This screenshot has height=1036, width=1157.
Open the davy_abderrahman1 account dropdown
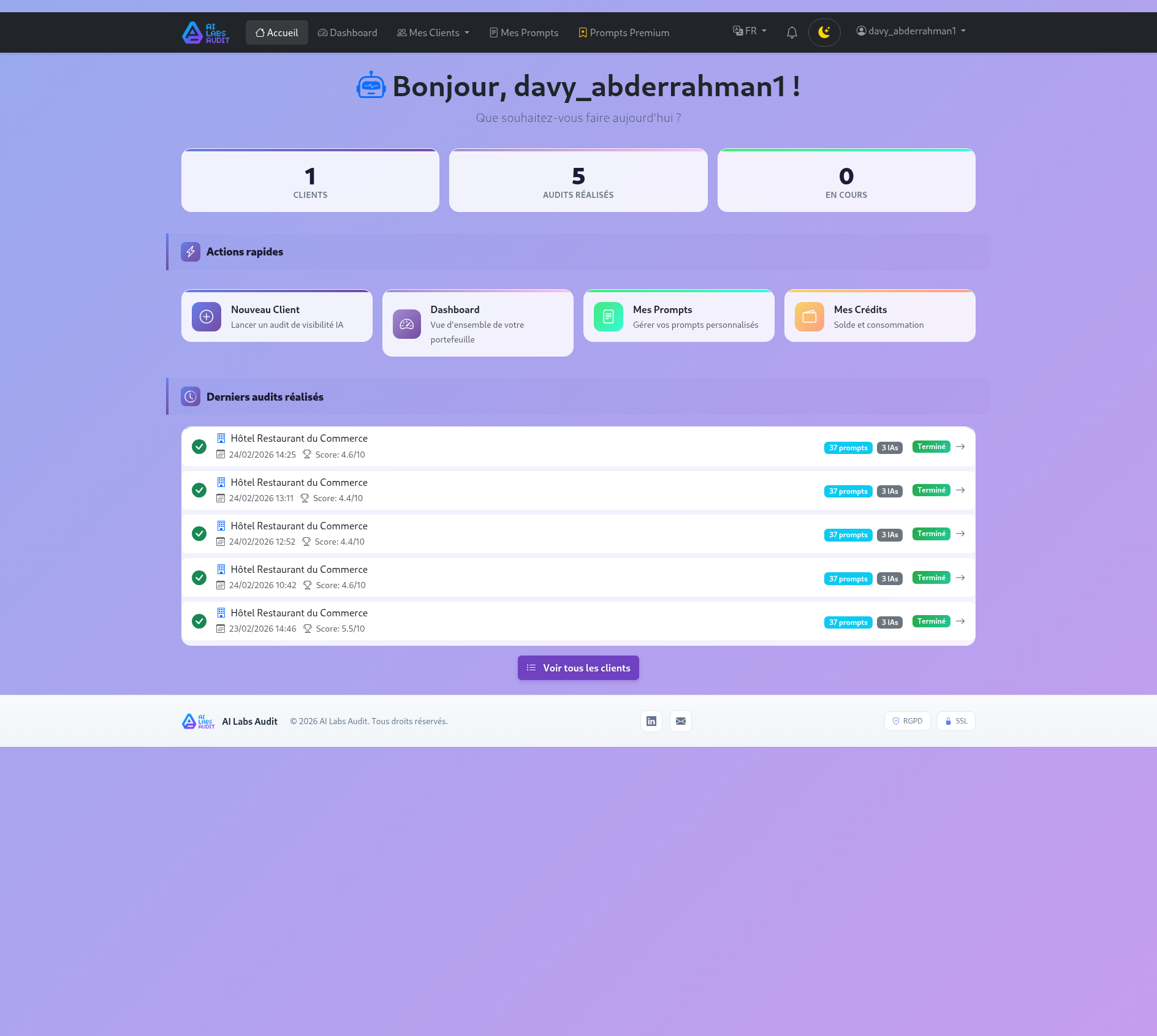point(911,31)
